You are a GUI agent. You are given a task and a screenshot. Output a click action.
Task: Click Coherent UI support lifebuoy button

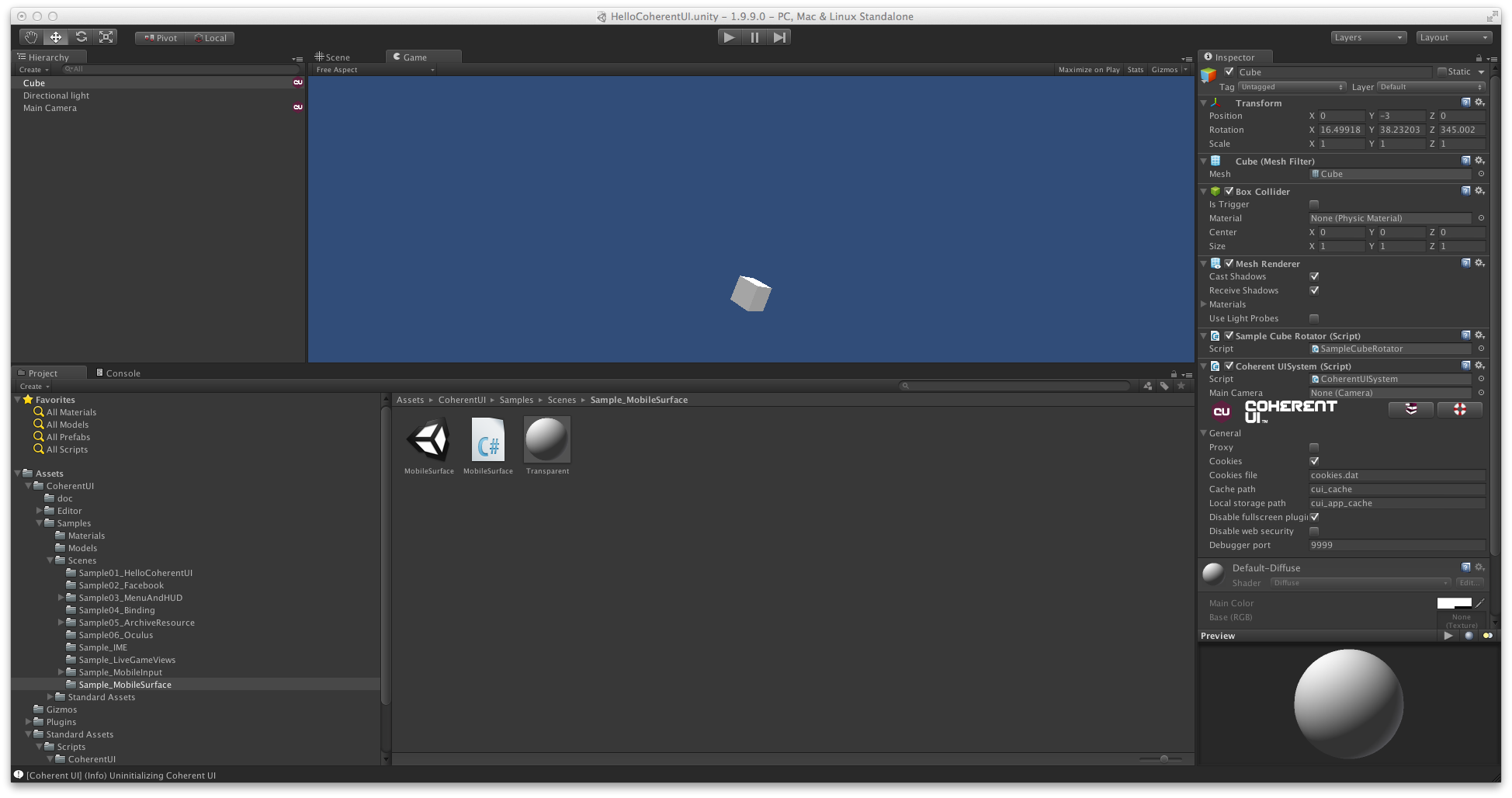pos(1460,409)
